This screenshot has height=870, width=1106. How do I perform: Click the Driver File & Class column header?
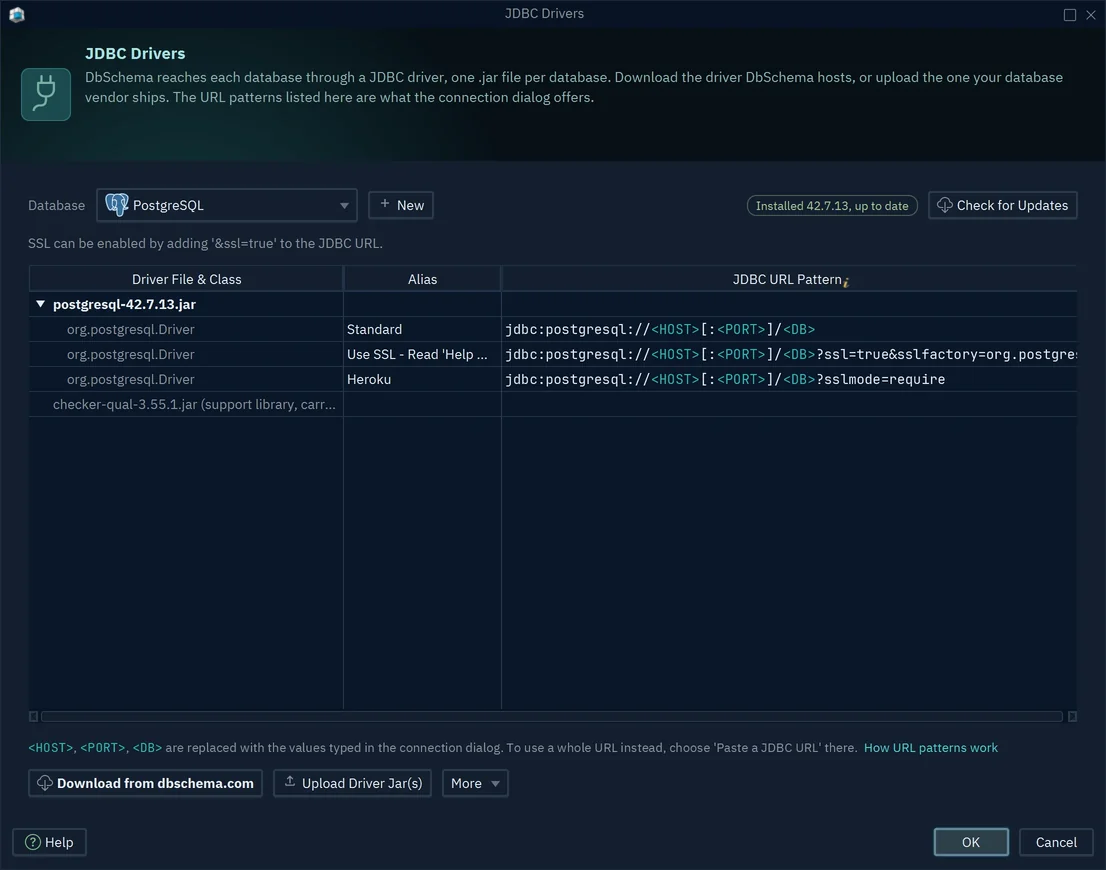186,279
